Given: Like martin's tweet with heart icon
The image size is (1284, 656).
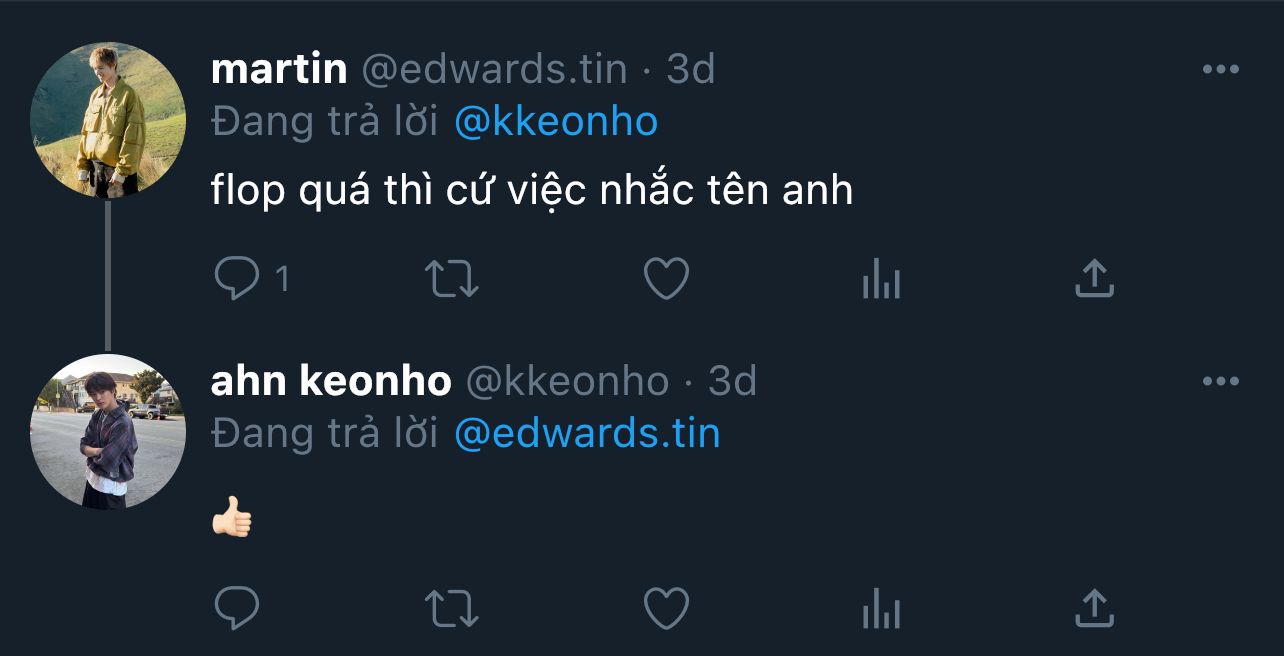Looking at the screenshot, I should [666, 279].
